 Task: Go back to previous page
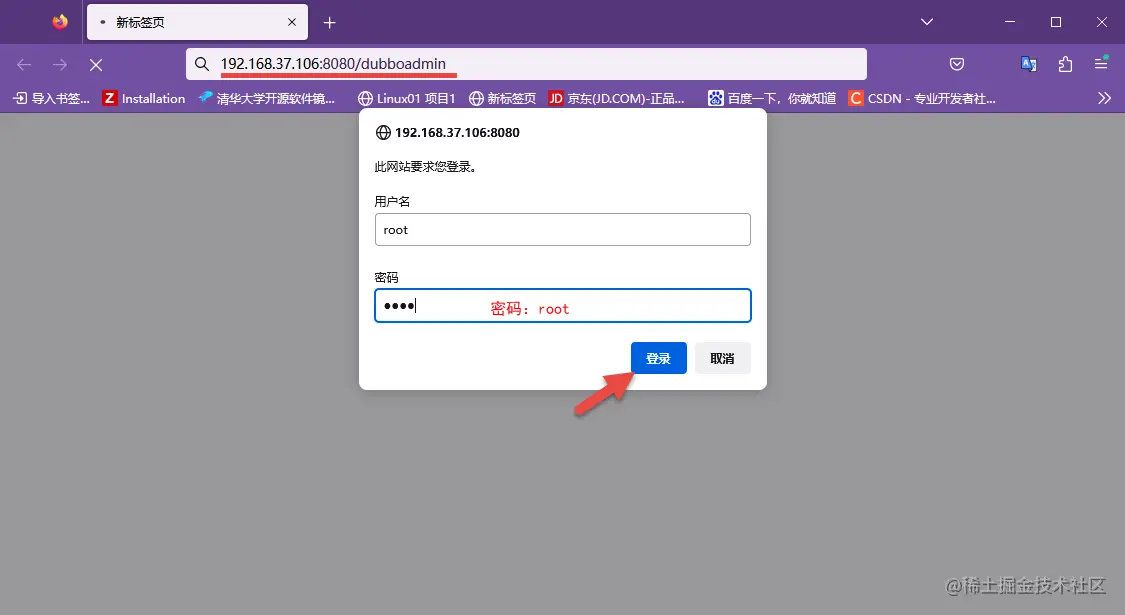[24, 65]
